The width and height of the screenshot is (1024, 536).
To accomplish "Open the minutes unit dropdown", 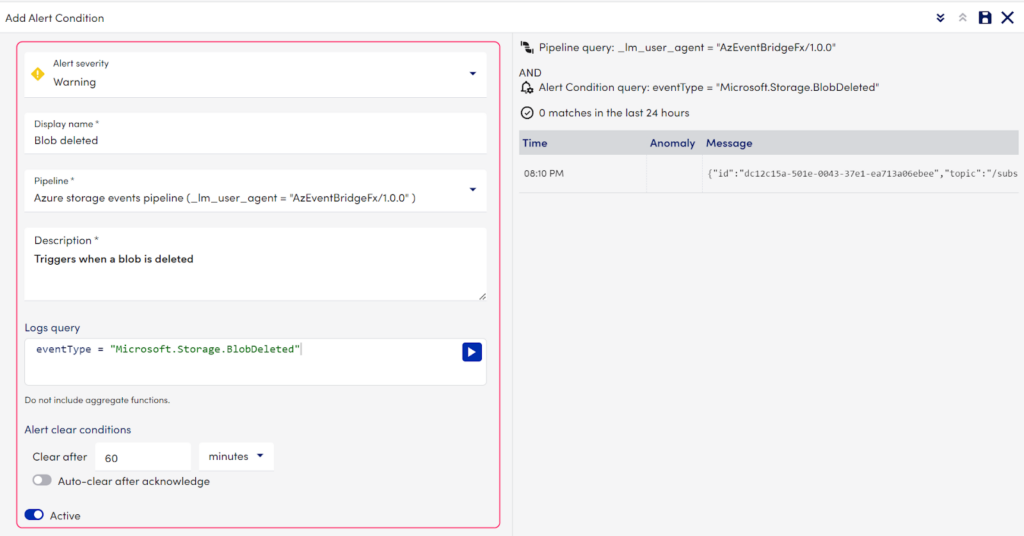I will click(236, 456).
